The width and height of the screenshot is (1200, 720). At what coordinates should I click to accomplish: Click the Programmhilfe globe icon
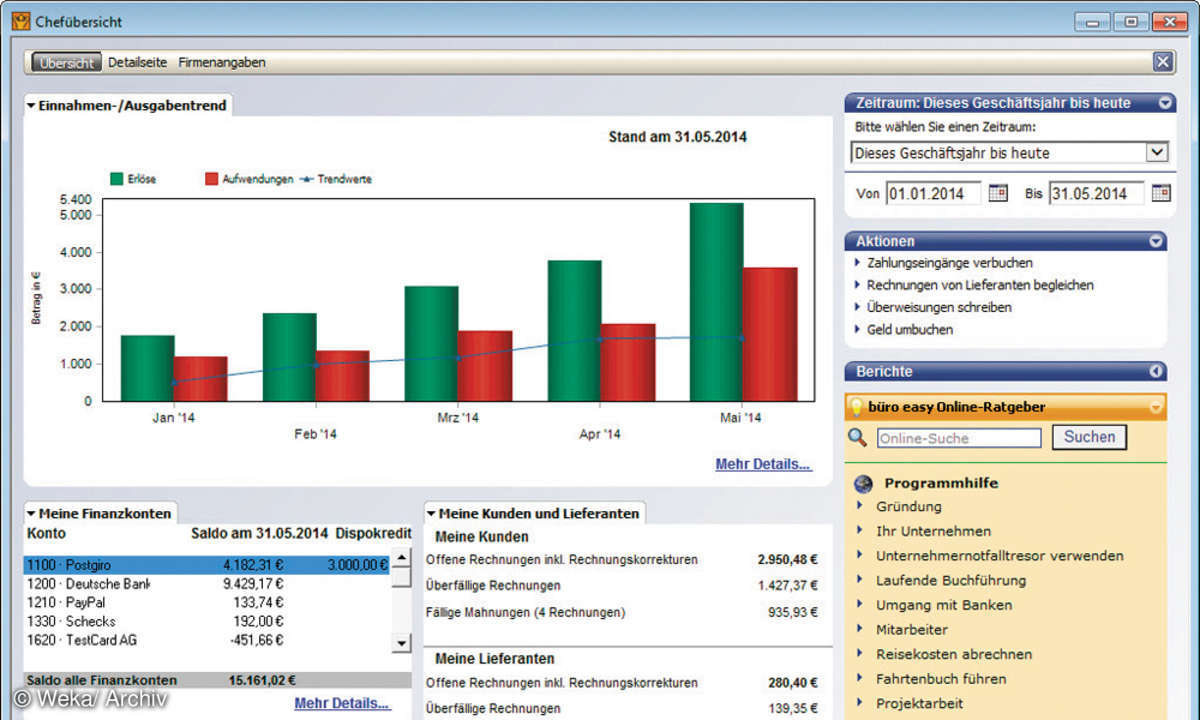tap(864, 484)
